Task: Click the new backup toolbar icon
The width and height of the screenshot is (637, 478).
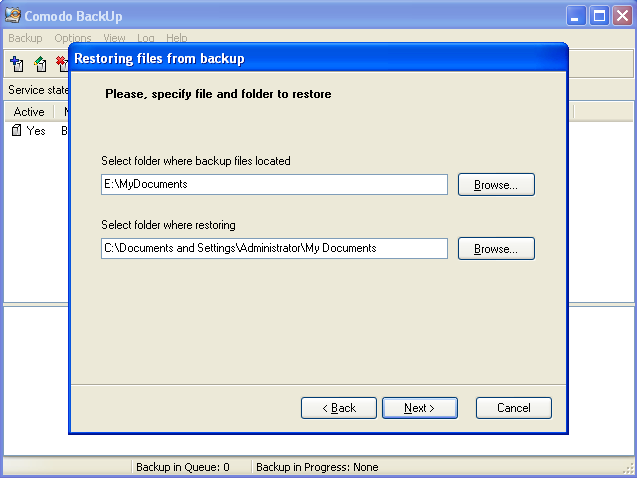Action: tap(17, 64)
